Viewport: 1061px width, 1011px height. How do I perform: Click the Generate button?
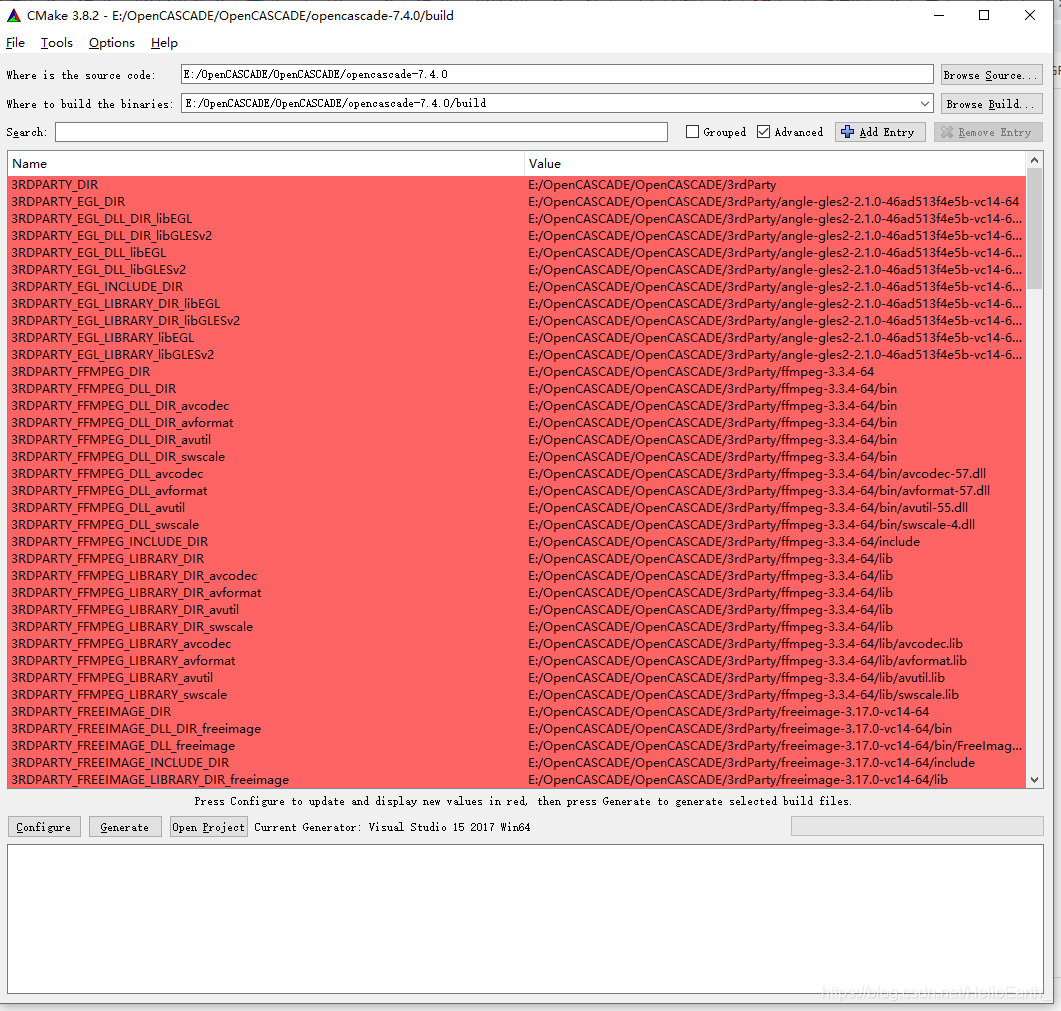[125, 827]
